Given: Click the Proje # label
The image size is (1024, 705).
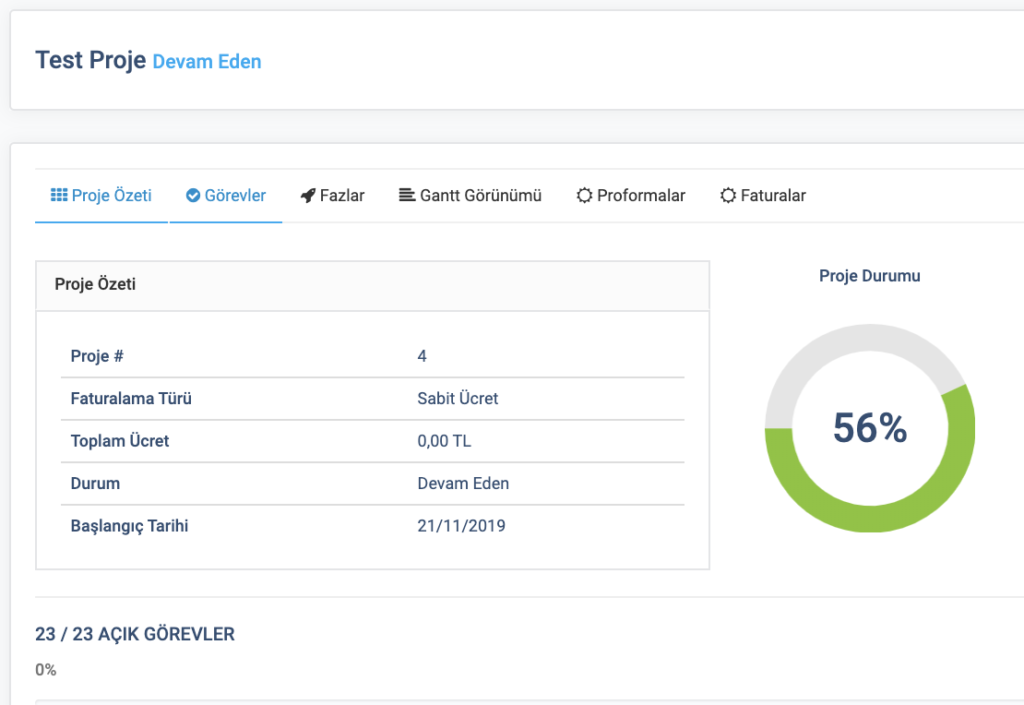Looking at the screenshot, I should coord(97,356).
